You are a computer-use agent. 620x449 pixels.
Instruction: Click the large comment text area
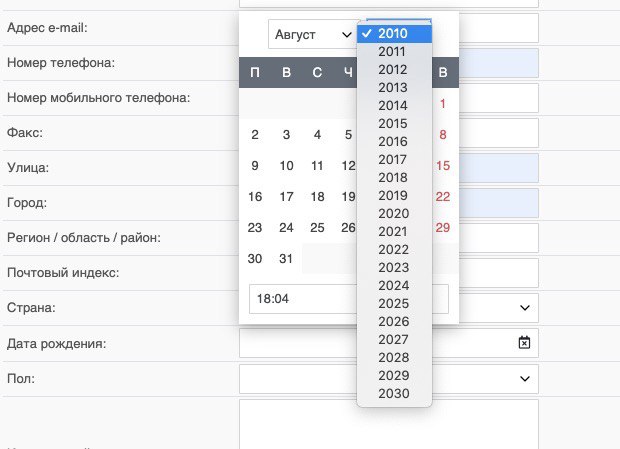pyautogui.click(x=389, y=424)
